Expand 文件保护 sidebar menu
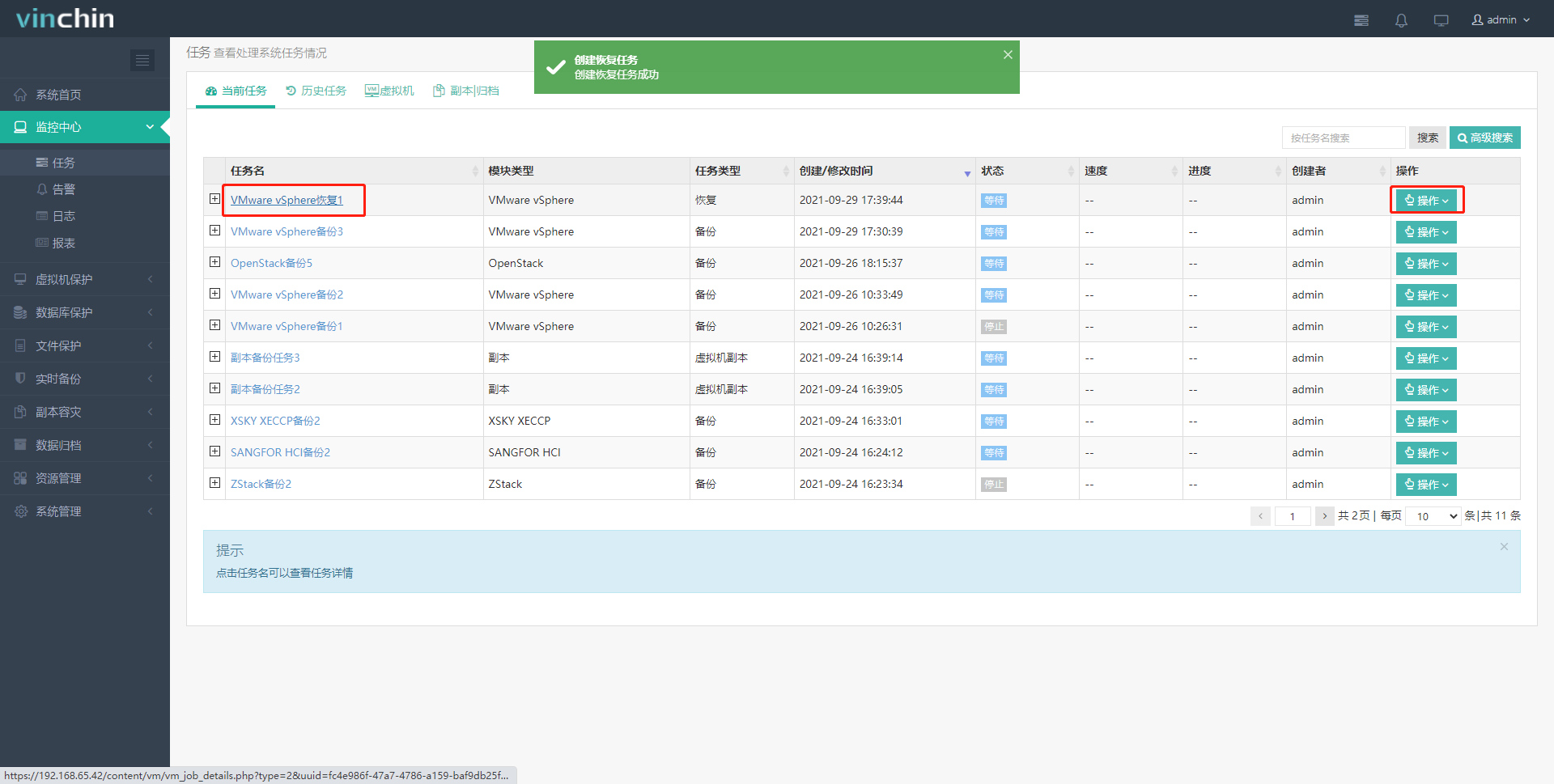The image size is (1554, 784). pyautogui.click(x=85, y=345)
